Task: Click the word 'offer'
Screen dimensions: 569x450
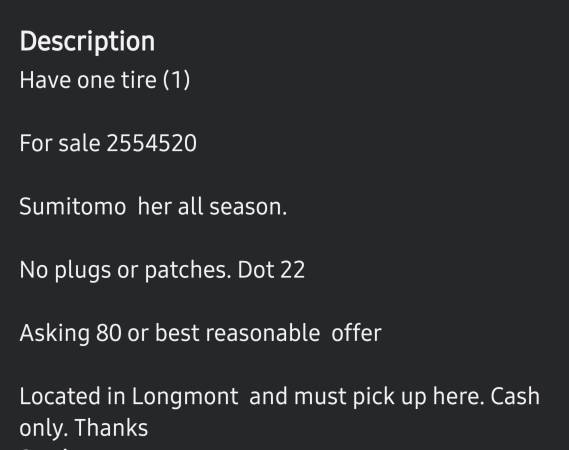Action: (x=356, y=333)
